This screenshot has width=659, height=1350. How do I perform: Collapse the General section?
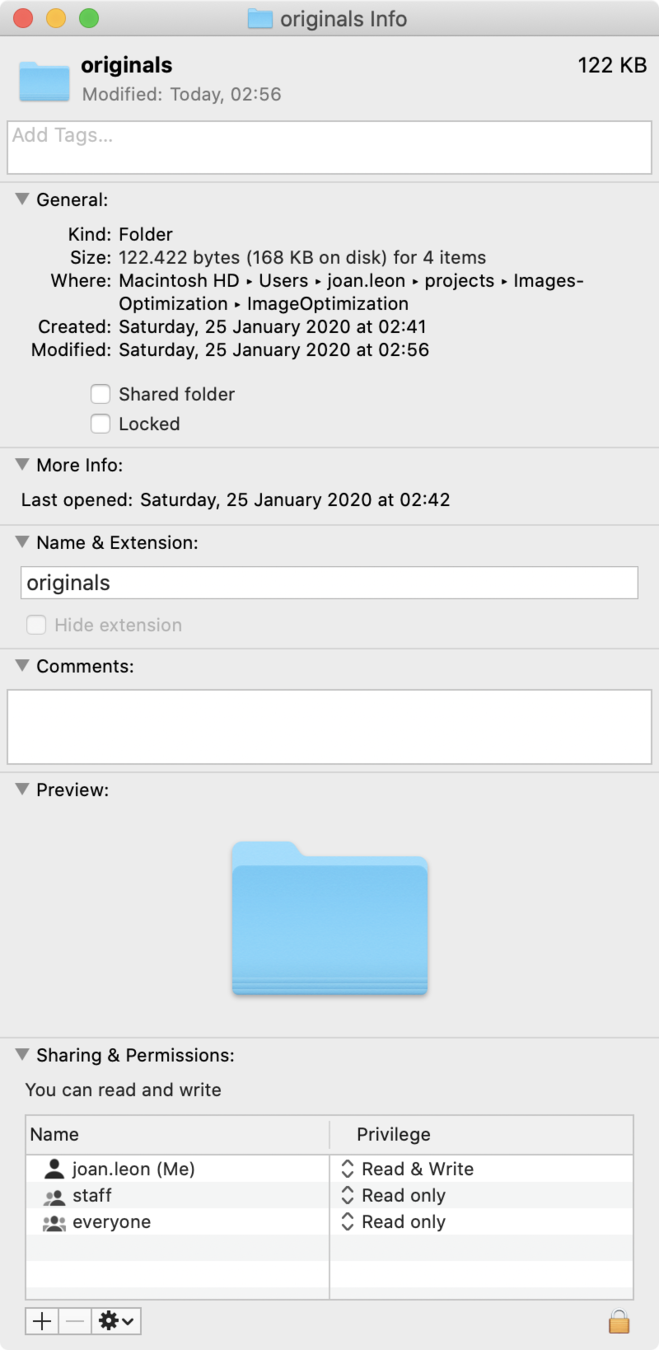[x=22, y=199]
